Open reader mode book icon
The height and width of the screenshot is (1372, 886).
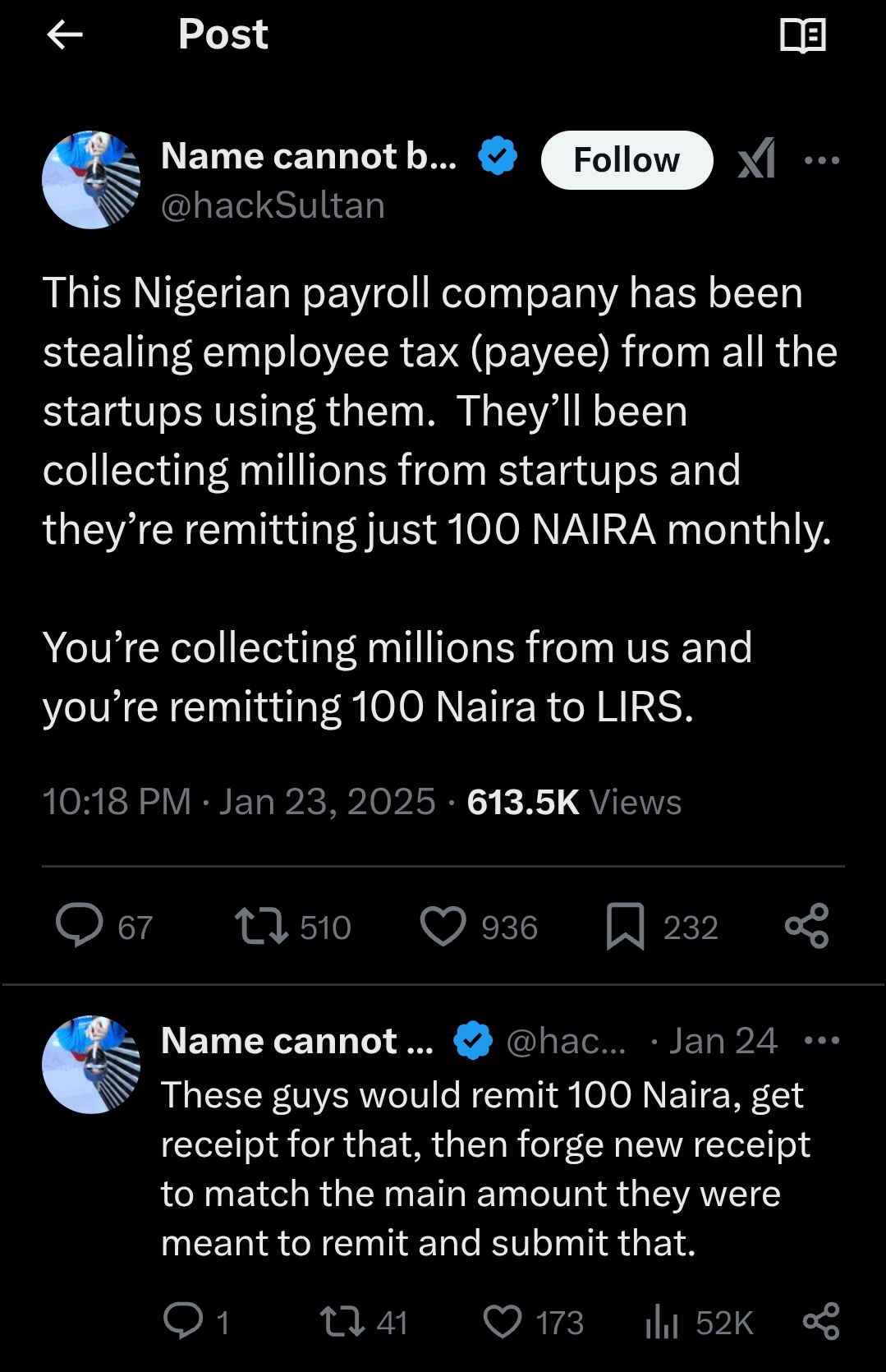coord(802,35)
